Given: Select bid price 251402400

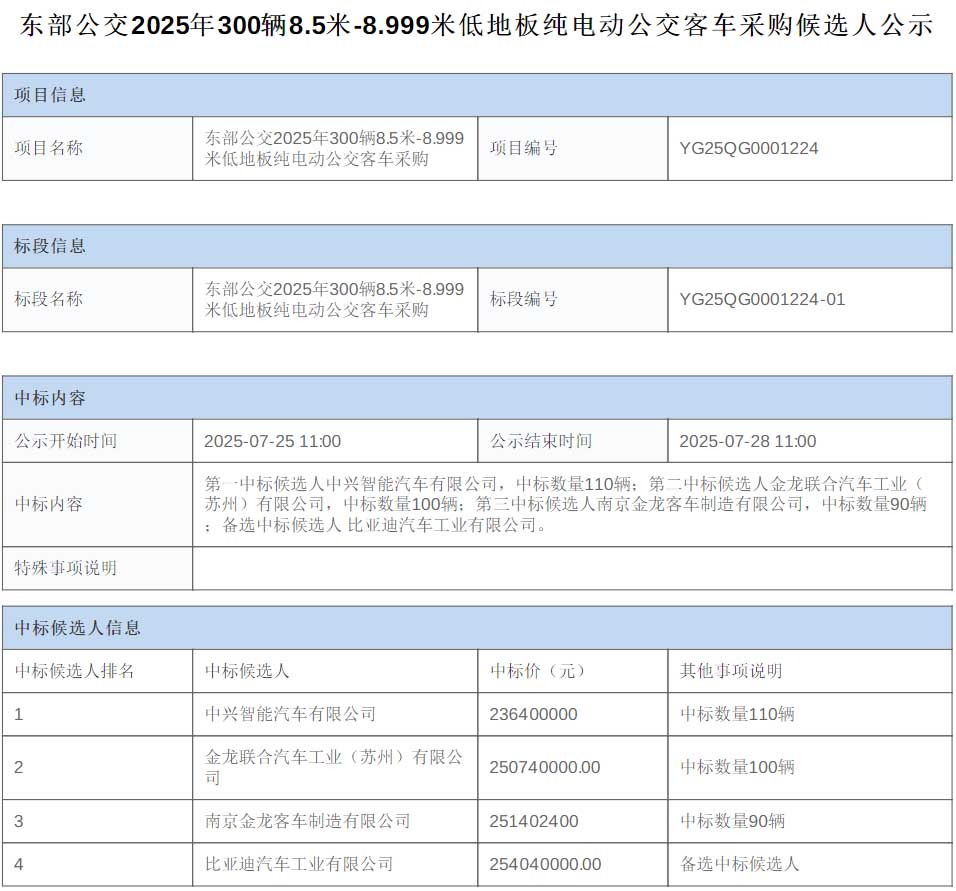Looking at the screenshot, I should [533, 821].
